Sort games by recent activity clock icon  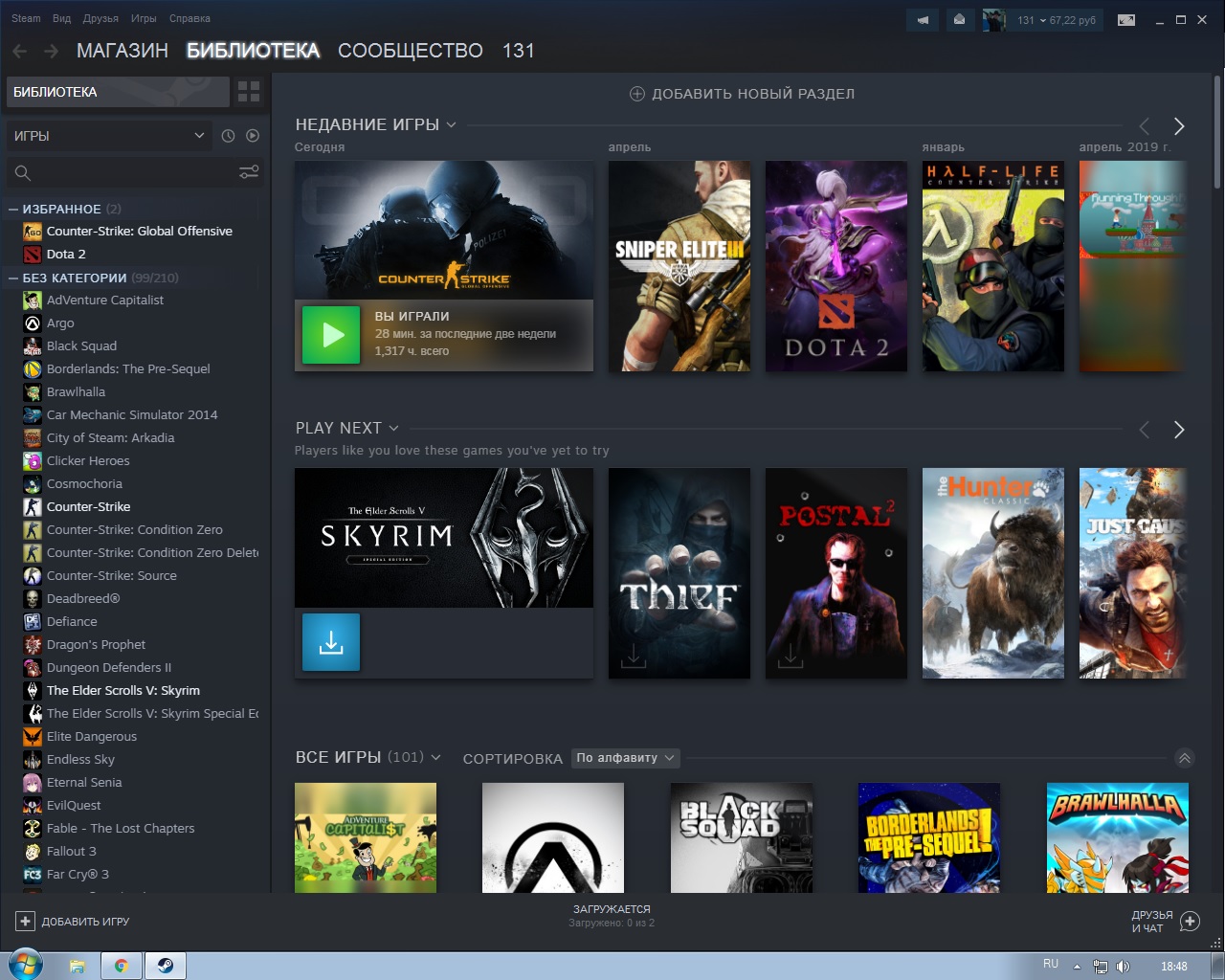click(228, 136)
